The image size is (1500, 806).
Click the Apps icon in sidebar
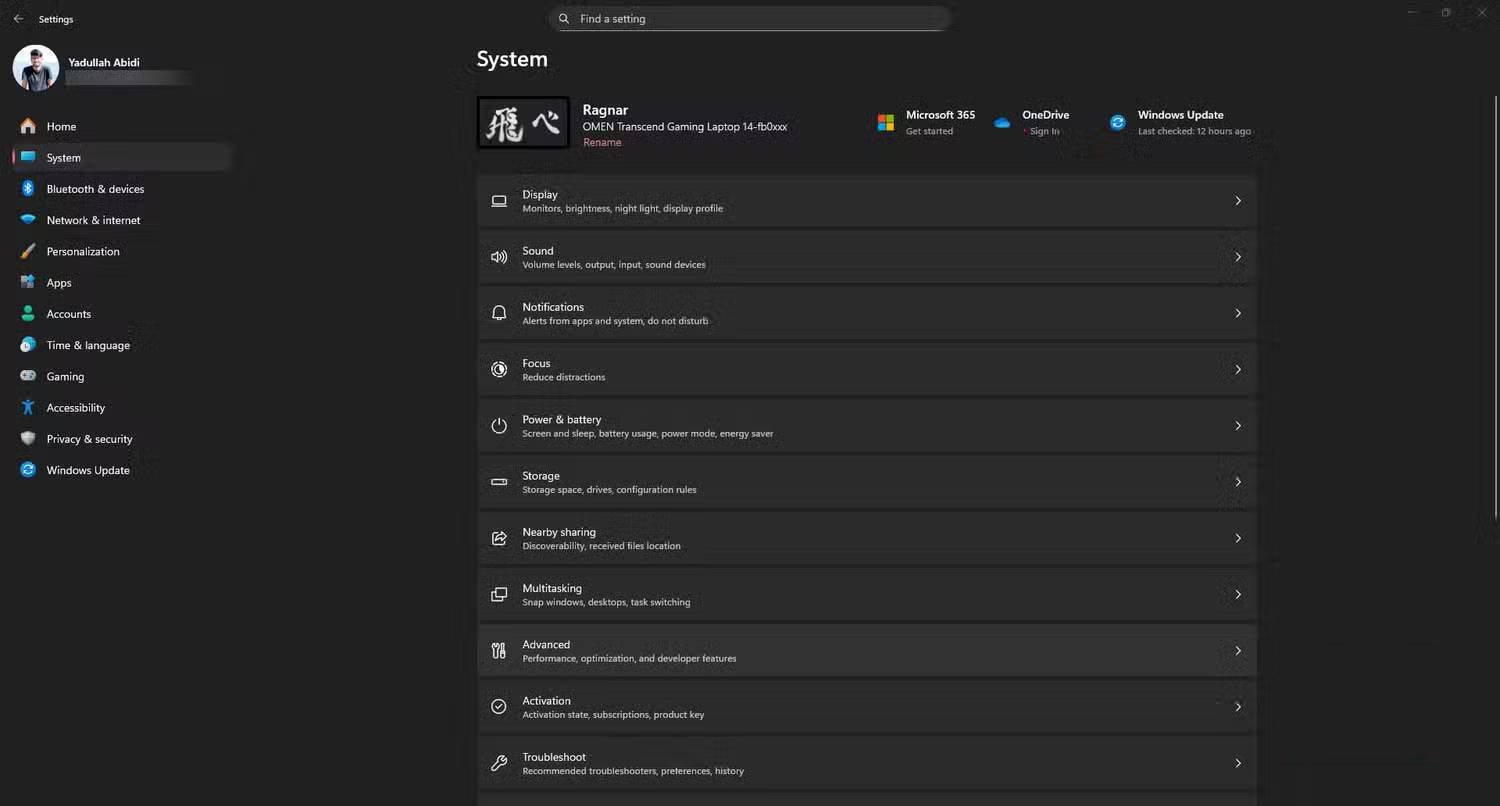pos(28,283)
